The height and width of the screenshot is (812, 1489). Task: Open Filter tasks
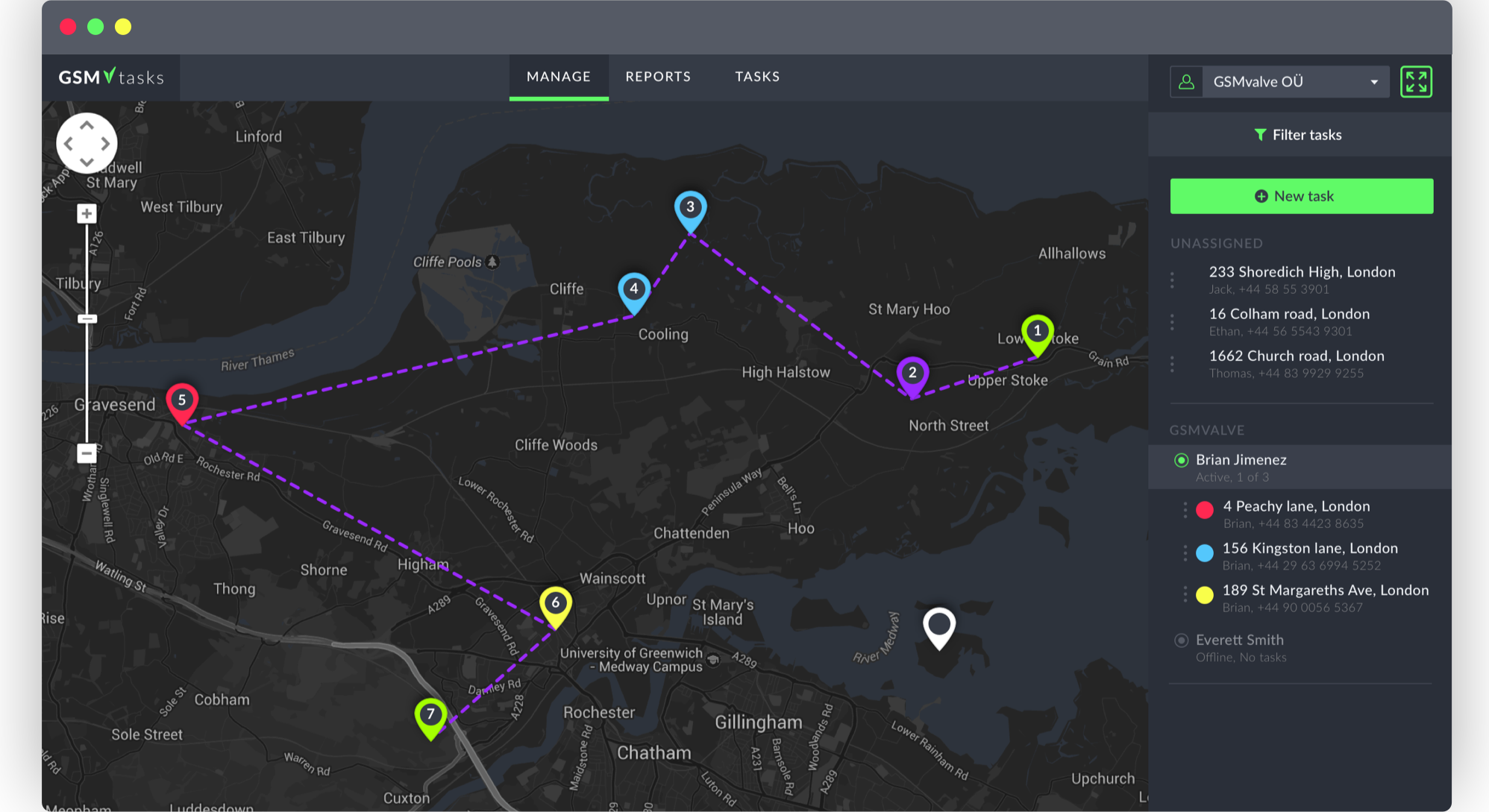[x=1299, y=135]
